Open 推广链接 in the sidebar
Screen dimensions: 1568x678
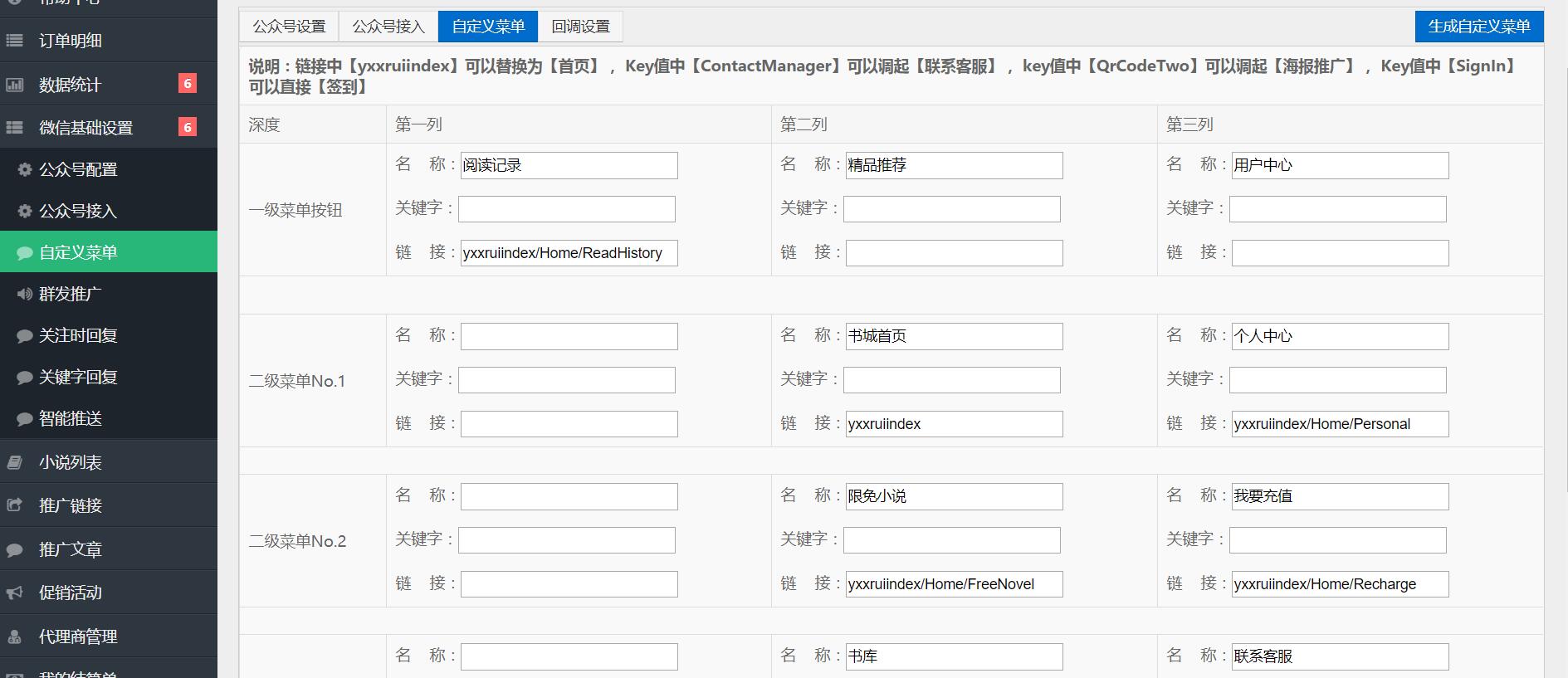(x=109, y=505)
